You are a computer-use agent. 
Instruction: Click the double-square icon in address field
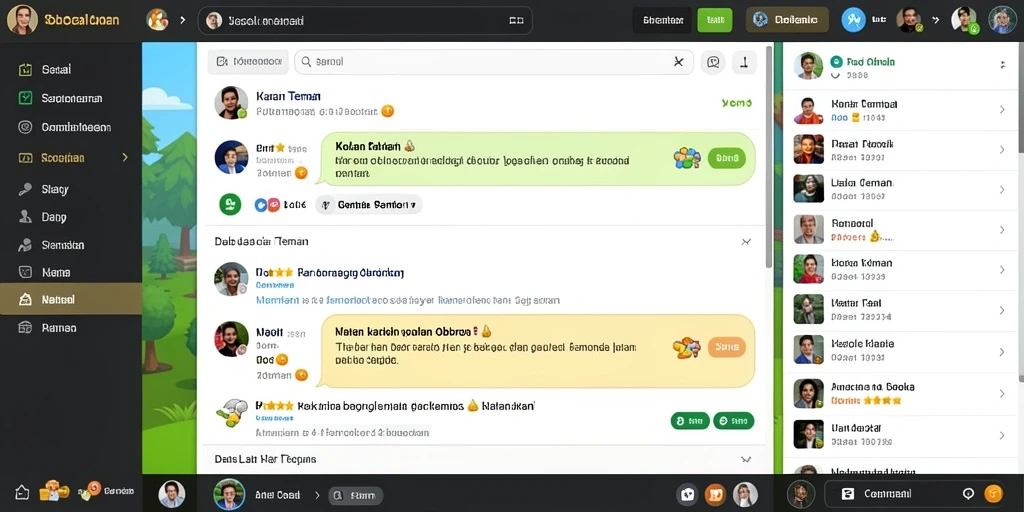coord(516,21)
